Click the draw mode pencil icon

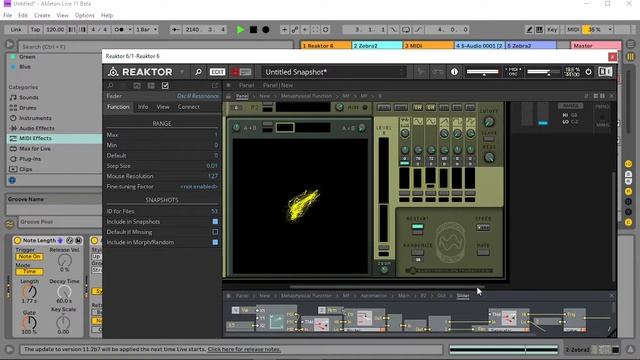point(529,30)
